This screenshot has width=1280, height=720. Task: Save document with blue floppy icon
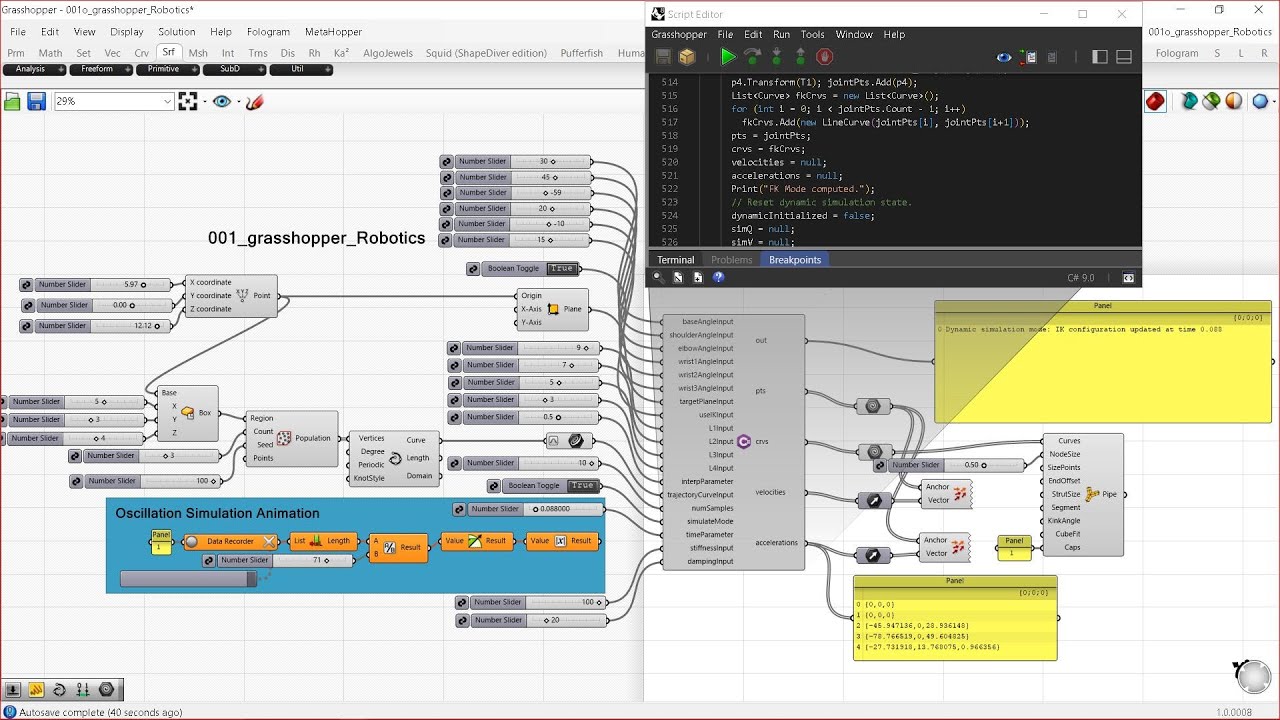click(36, 101)
